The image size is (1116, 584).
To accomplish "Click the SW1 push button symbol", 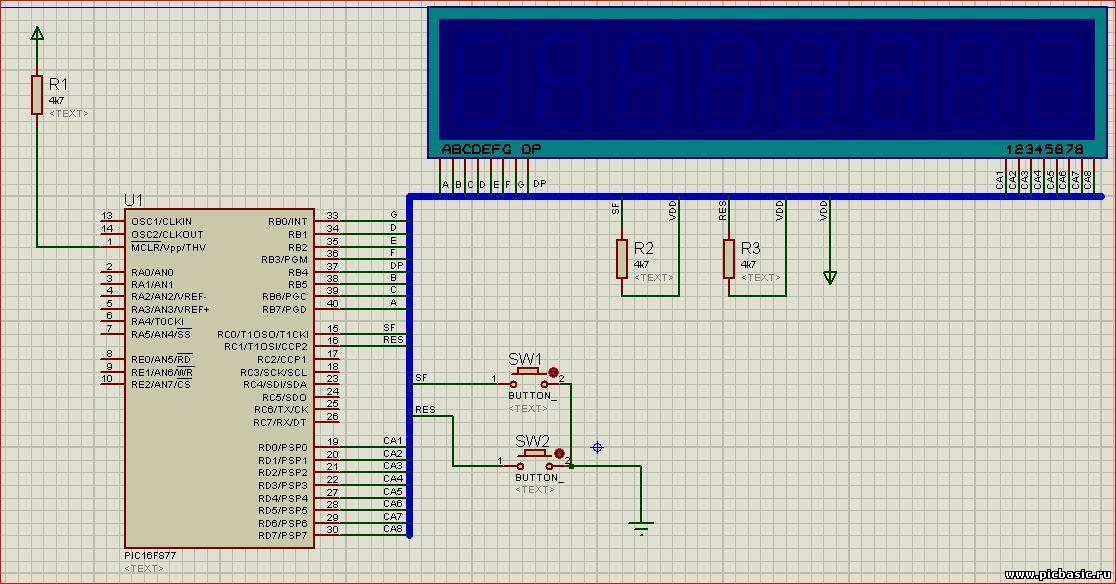I will coord(528,378).
